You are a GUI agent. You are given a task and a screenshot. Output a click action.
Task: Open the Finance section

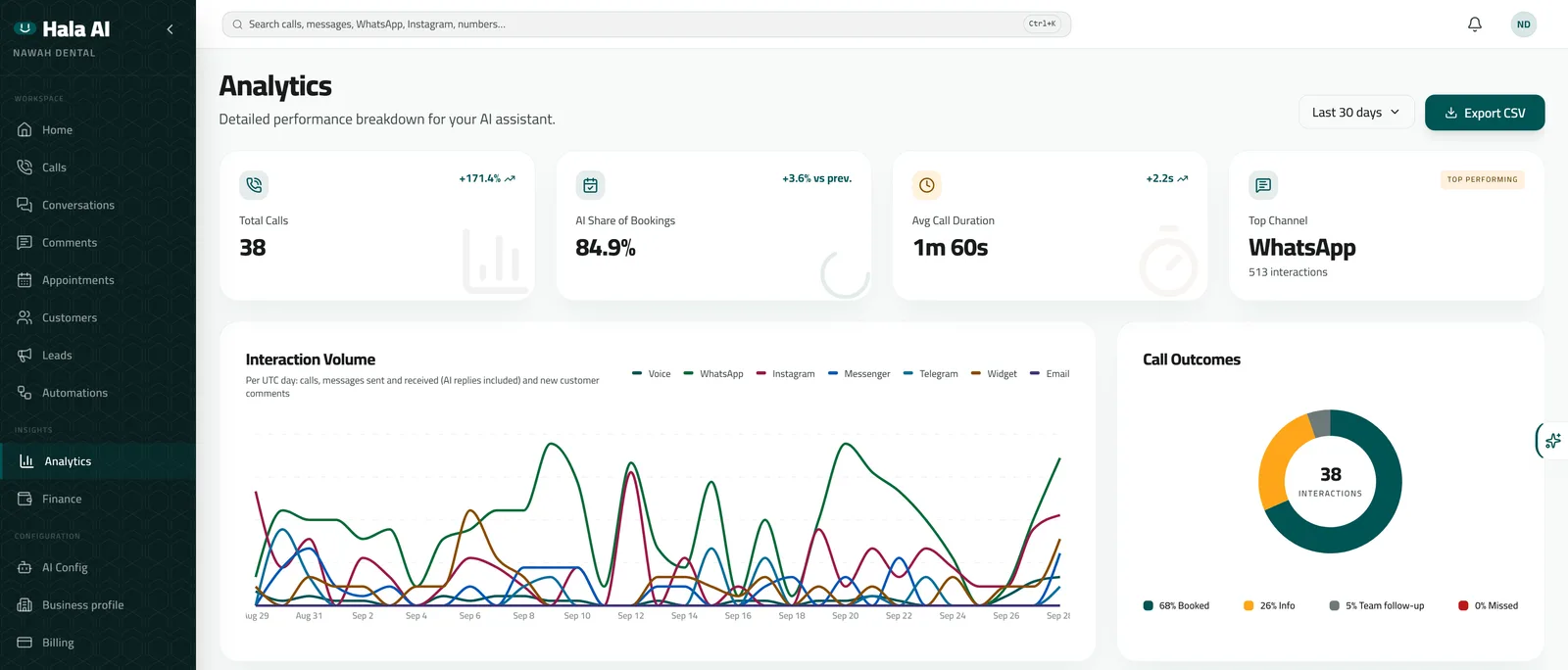pyautogui.click(x=98, y=499)
